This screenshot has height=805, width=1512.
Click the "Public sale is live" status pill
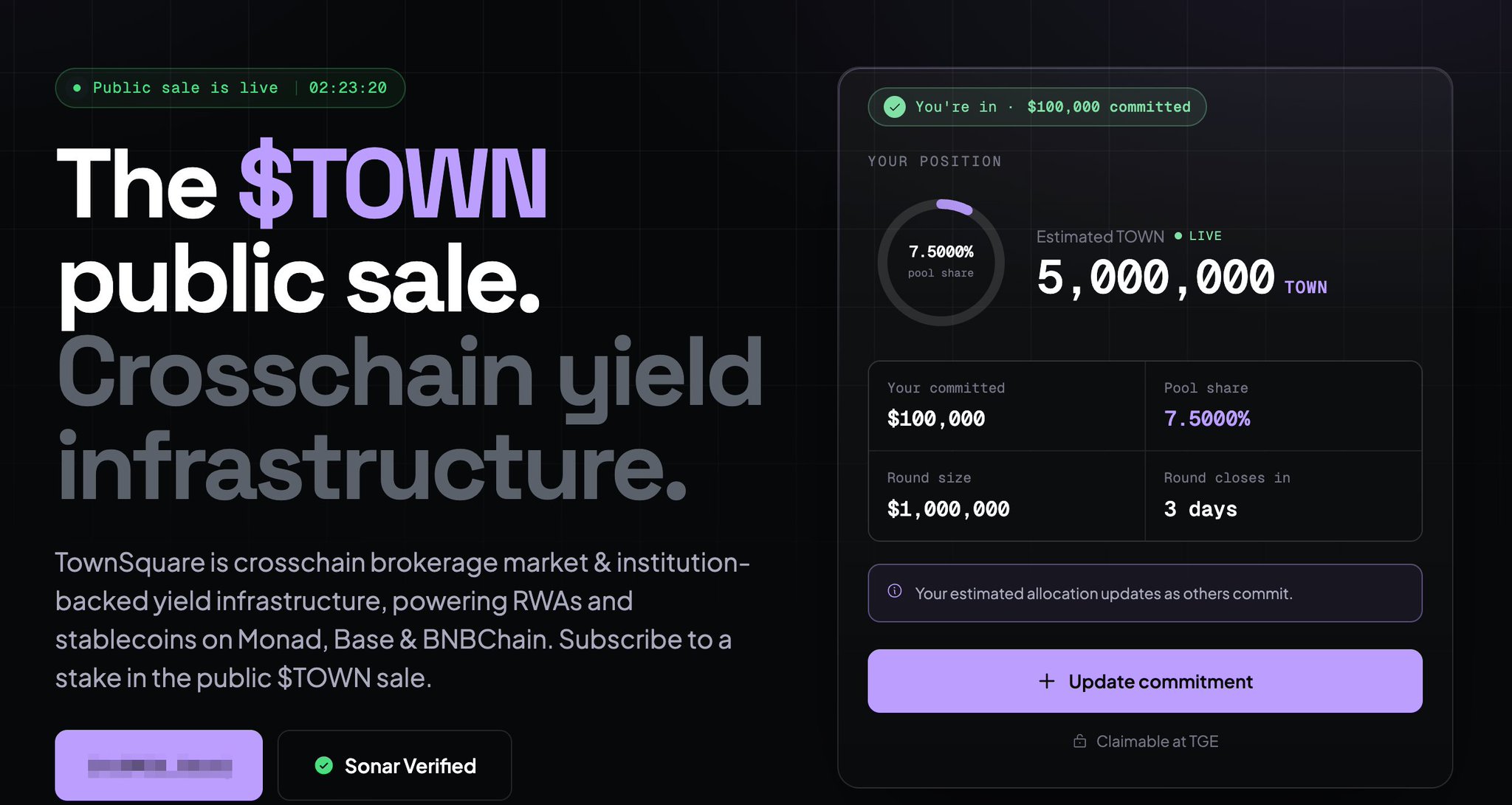pyautogui.click(x=230, y=88)
